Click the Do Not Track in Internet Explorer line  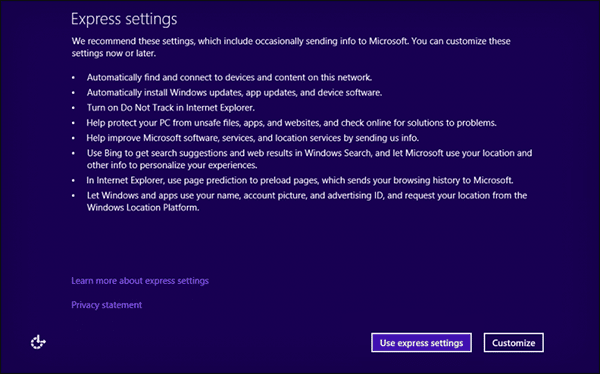(x=171, y=108)
